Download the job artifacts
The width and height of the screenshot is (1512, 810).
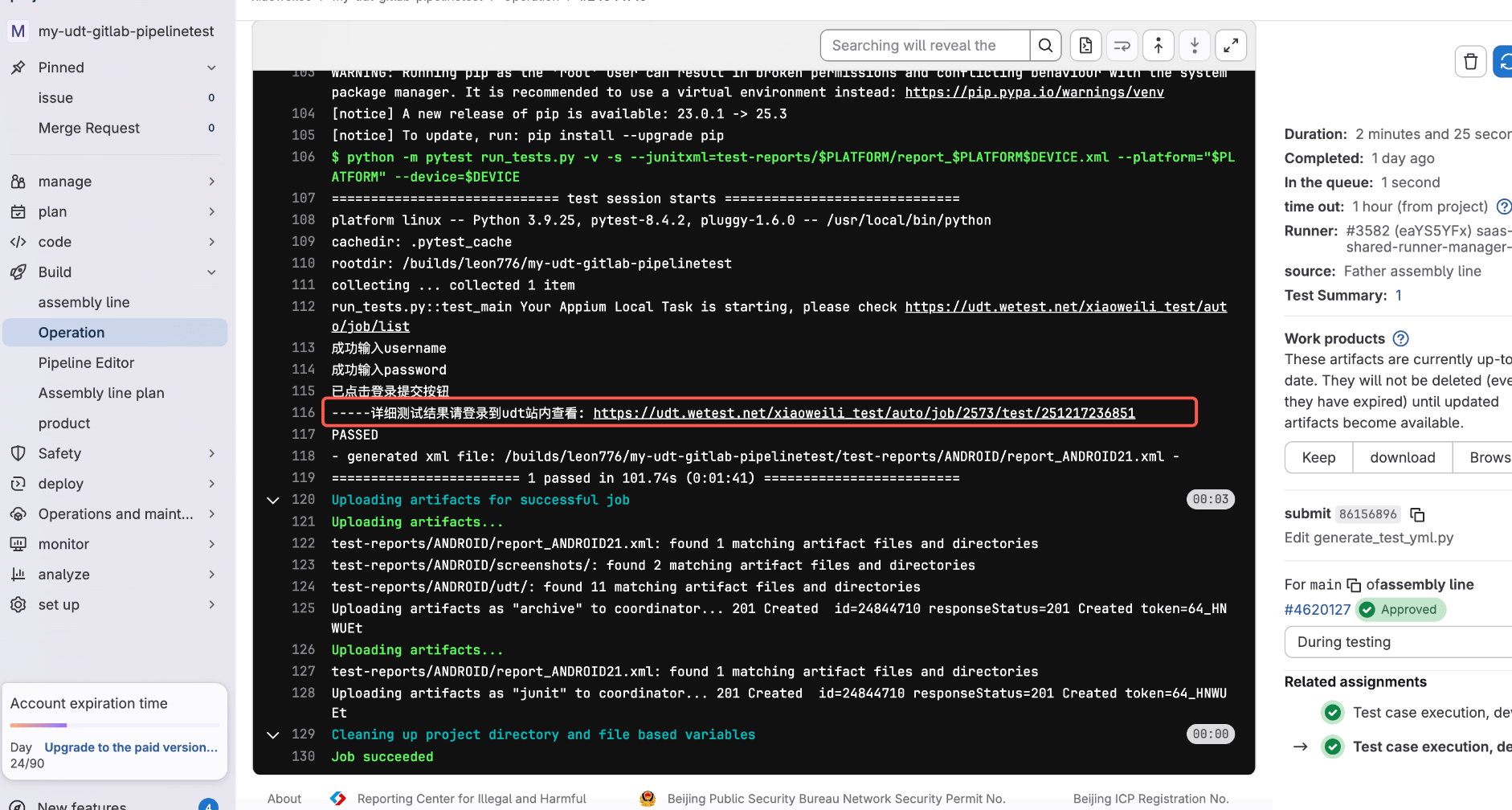point(1402,457)
